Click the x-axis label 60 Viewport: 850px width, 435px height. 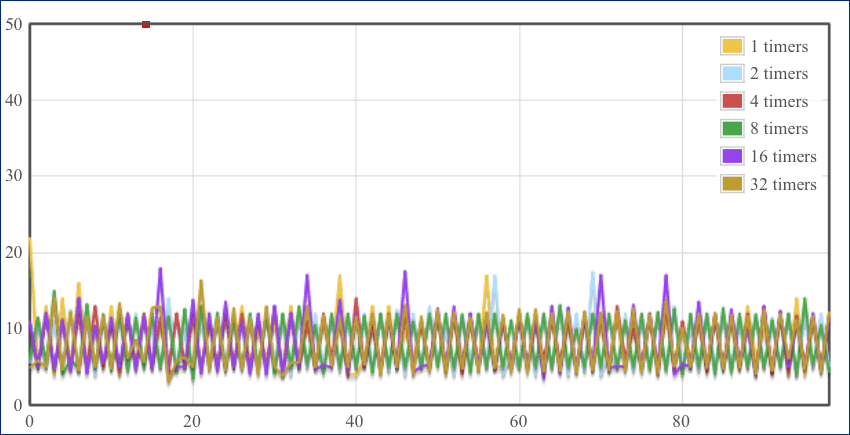(519, 421)
